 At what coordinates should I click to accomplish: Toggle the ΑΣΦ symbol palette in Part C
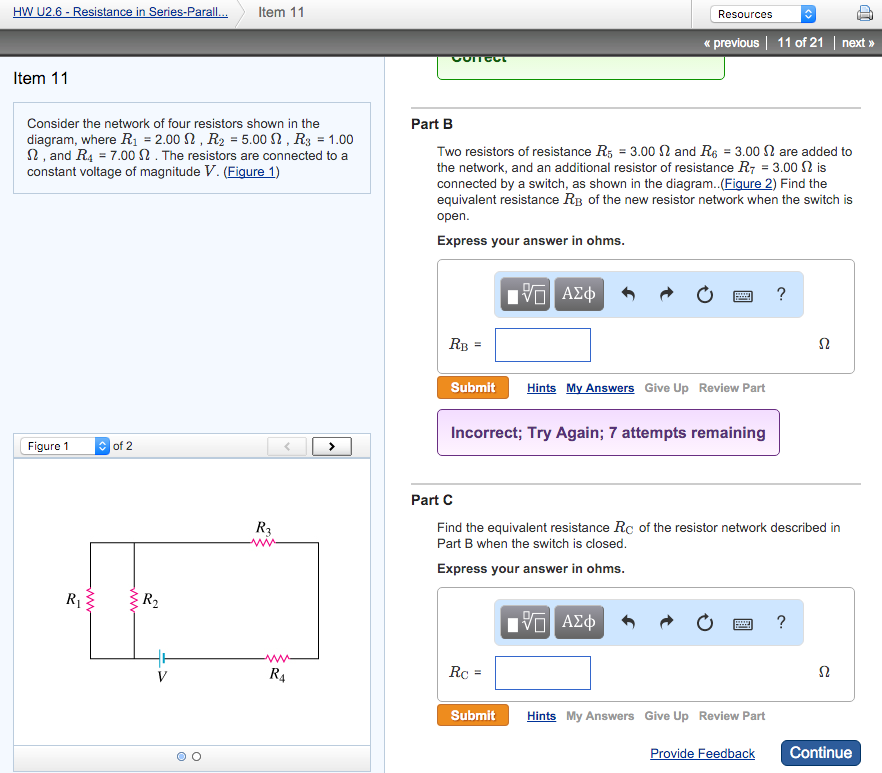click(578, 621)
